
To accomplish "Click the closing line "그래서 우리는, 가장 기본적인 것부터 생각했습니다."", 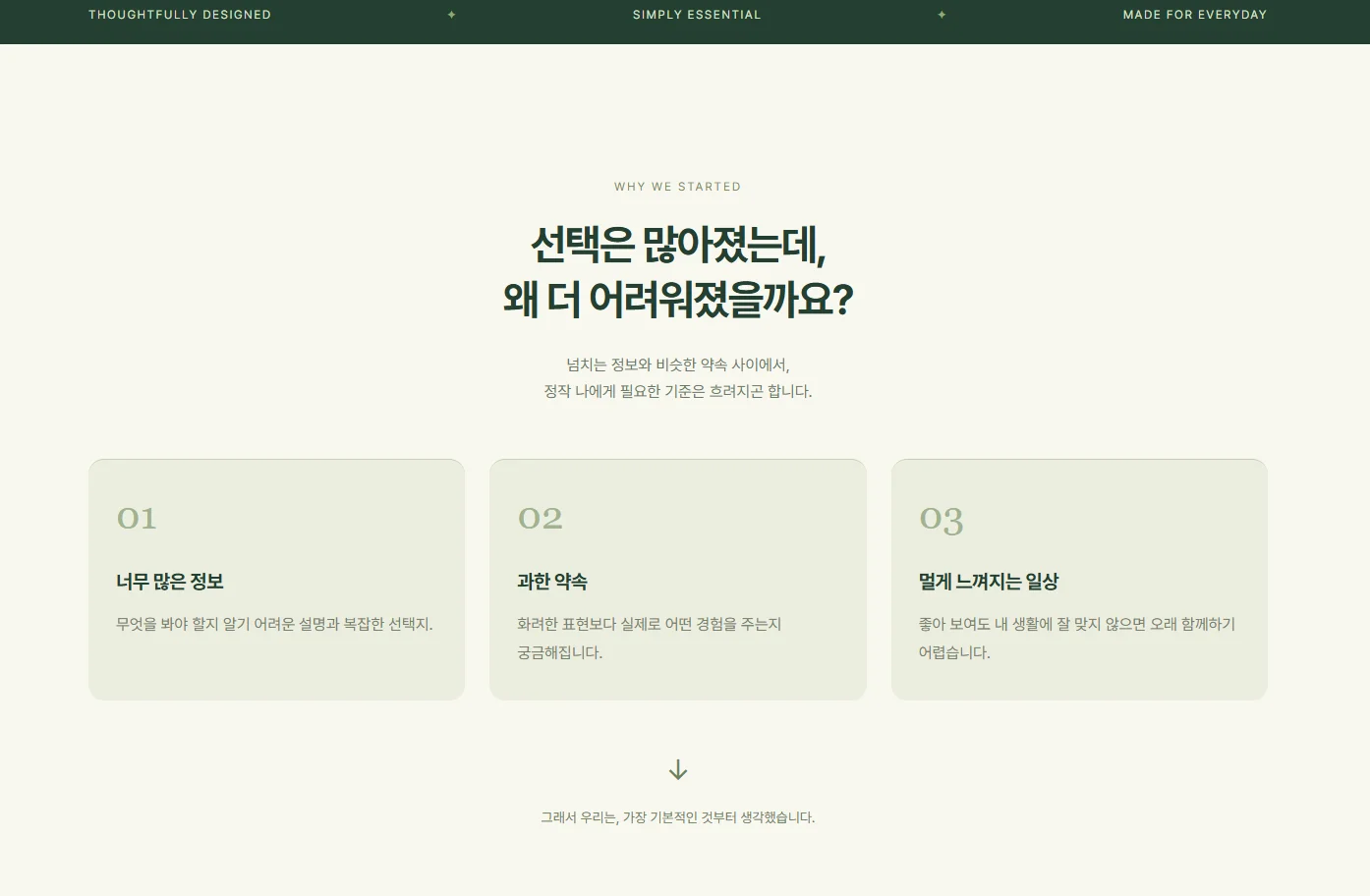I will click(678, 817).
